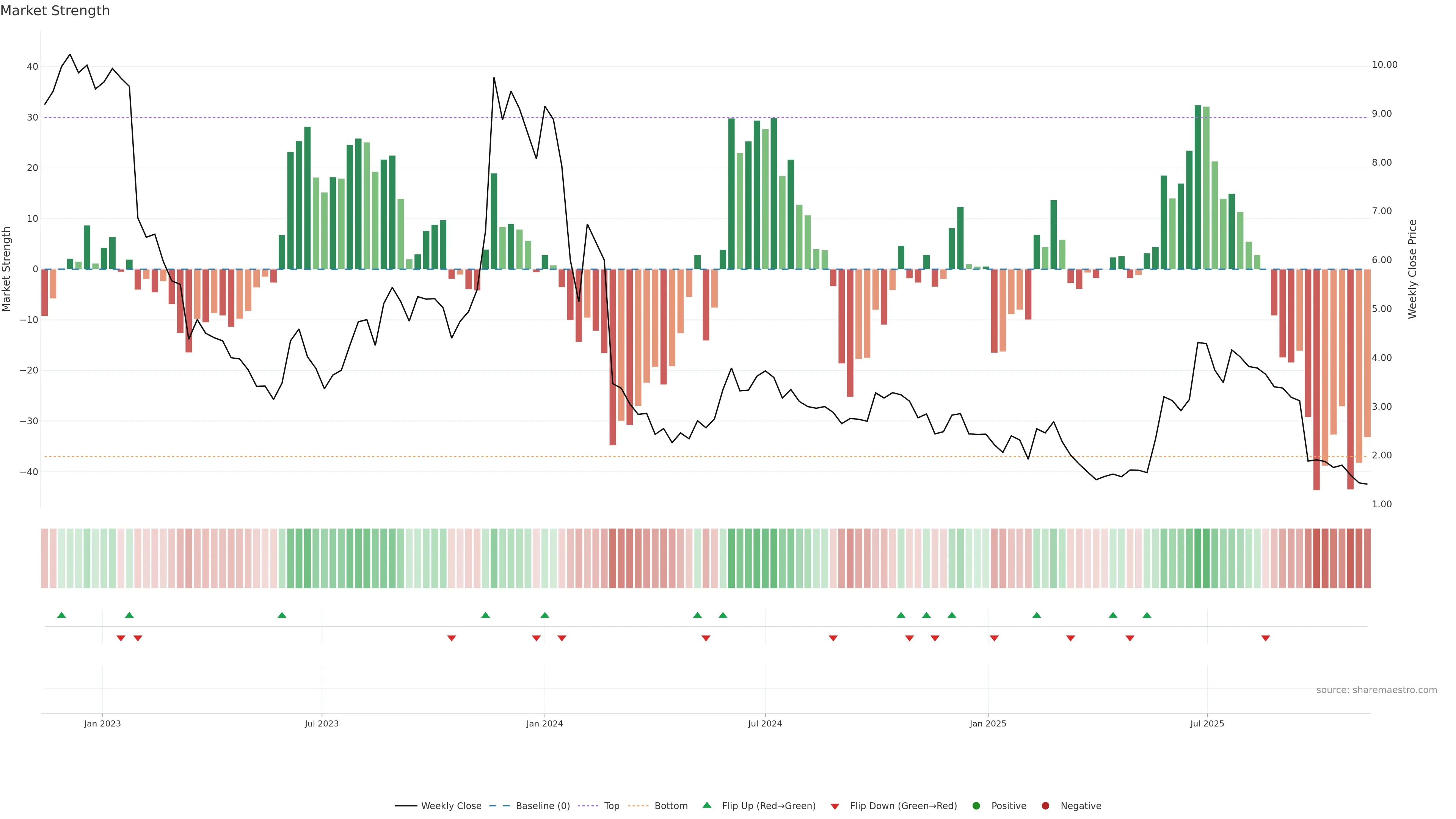Toggle Baseline (0) legend entry

[x=542, y=806]
